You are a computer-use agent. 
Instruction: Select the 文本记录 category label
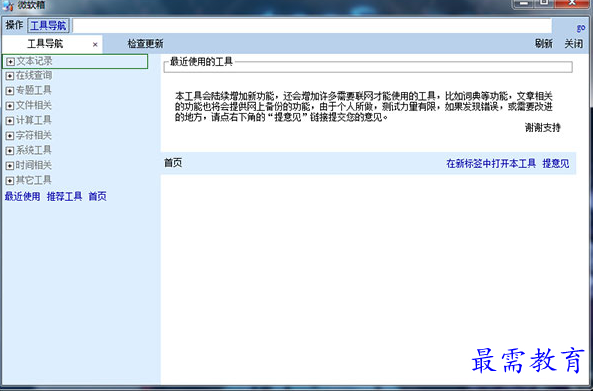[x=34, y=61]
